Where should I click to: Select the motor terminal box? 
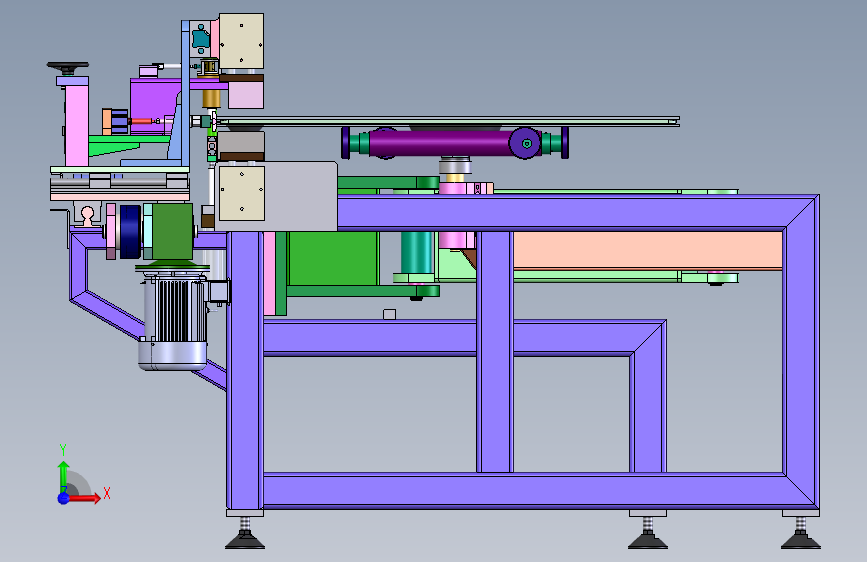(x=218, y=291)
